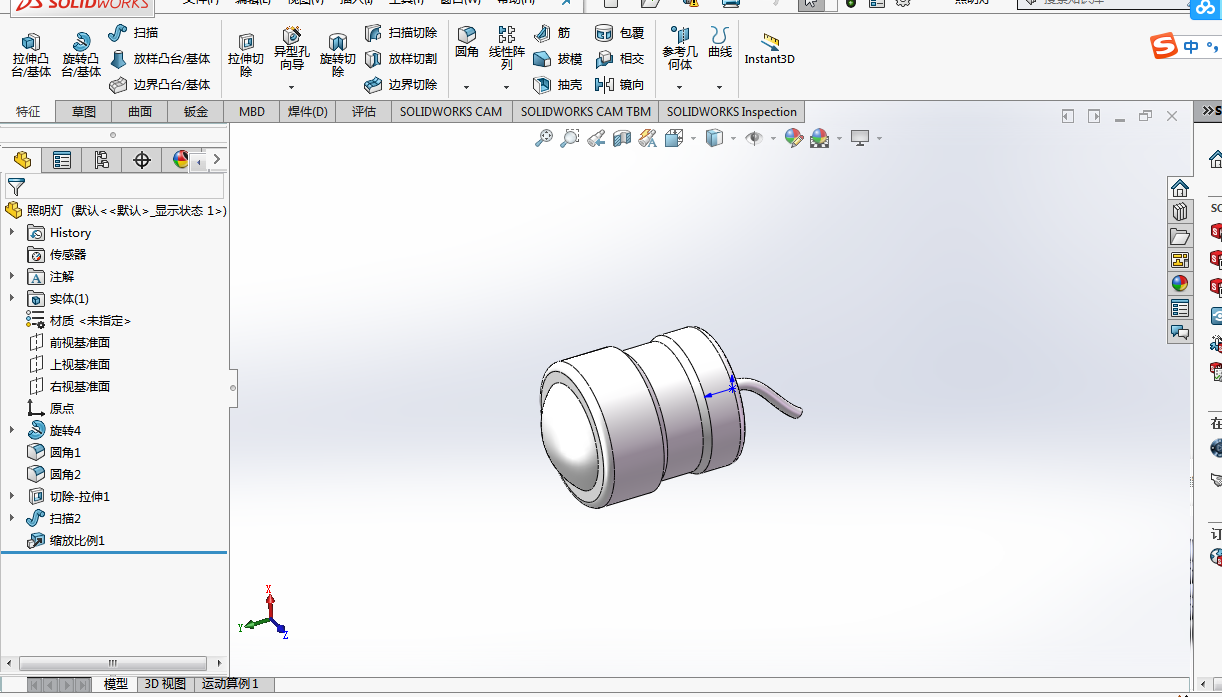Click the Shell (抽壳) tool
The height and width of the screenshot is (697, 1222).
[557, 85]
